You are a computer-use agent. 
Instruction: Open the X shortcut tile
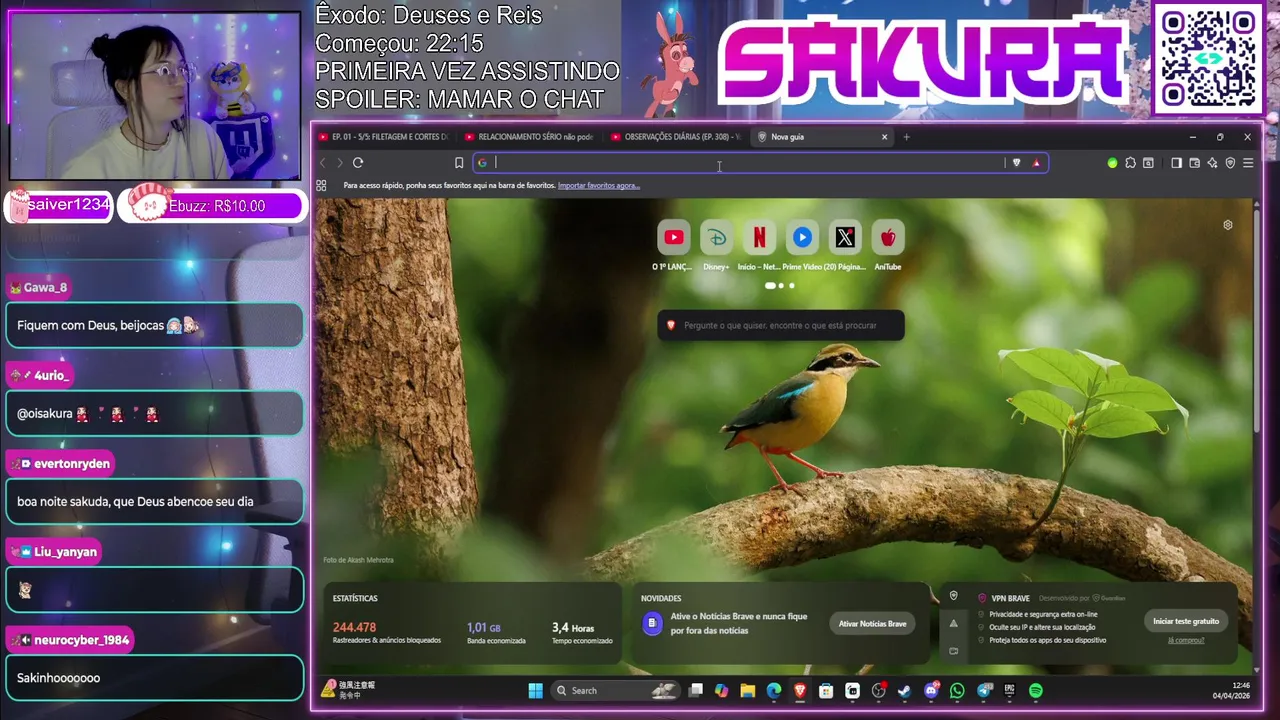click(x=845, y=237)
